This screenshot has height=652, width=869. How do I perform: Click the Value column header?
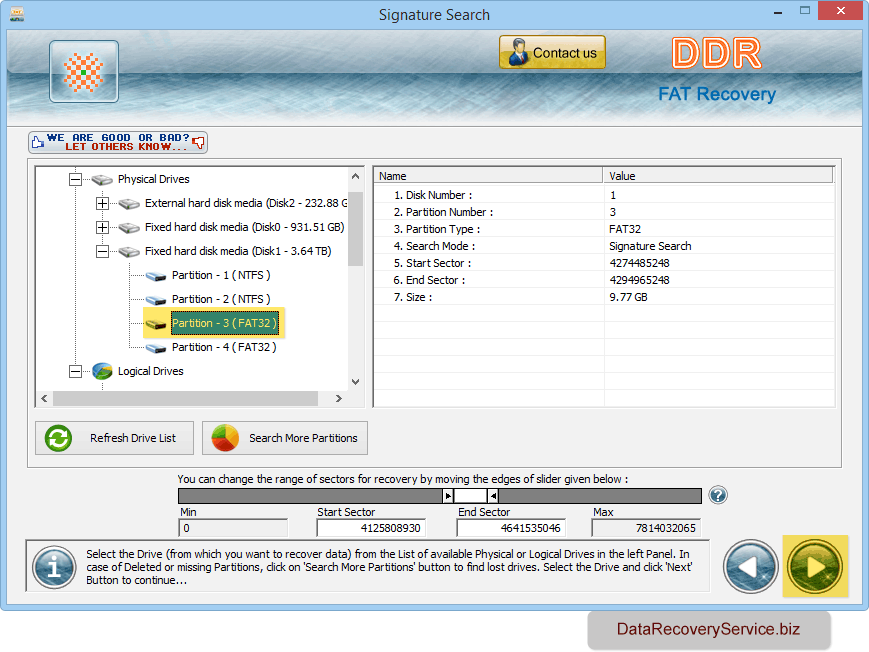click(x=718, y=176)
